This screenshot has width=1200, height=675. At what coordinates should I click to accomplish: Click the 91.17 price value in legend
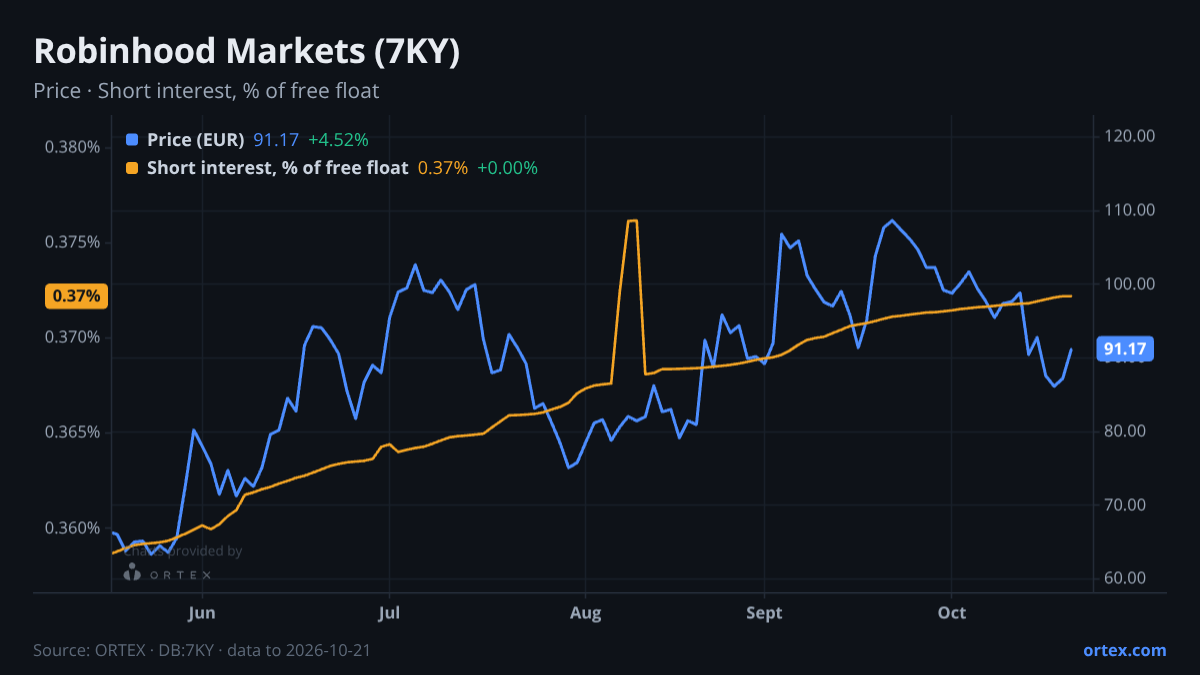pyautogui.click(x=276, y=139)
